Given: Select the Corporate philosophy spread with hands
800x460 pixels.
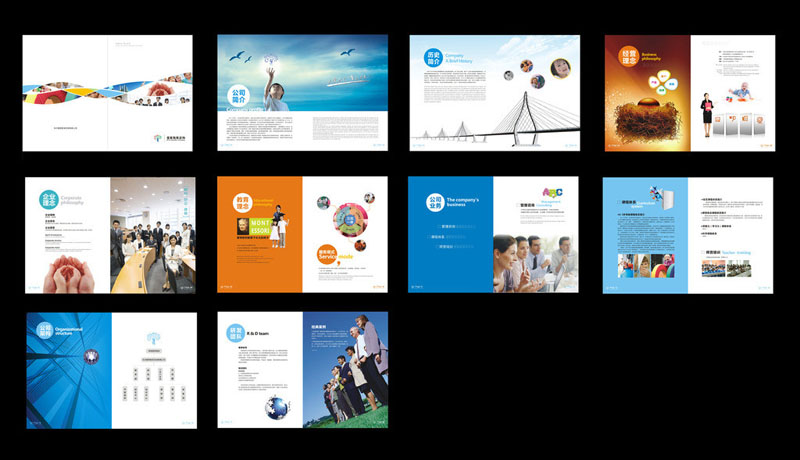Looking at the screenshot, I should coord(110,235).
